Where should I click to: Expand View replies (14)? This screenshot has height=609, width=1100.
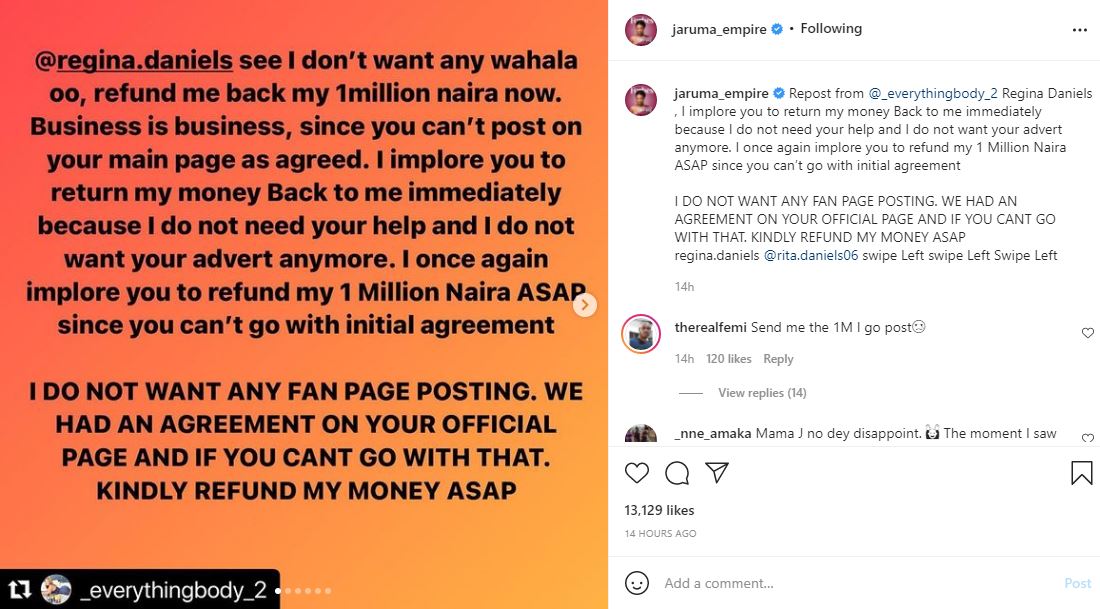762,393
